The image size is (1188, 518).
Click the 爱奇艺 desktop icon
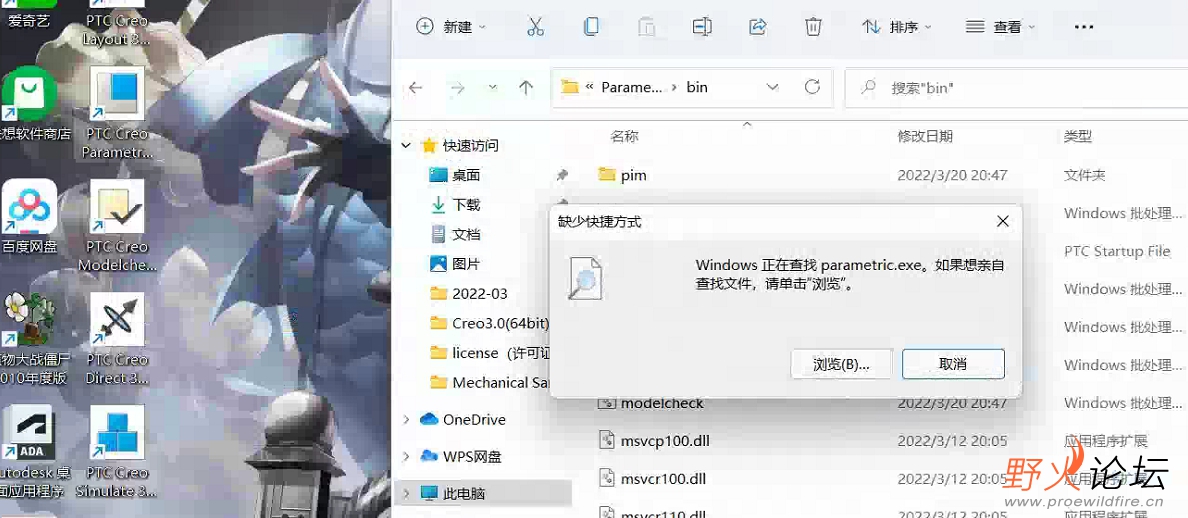pyautogui.click(x=29, y=15)
